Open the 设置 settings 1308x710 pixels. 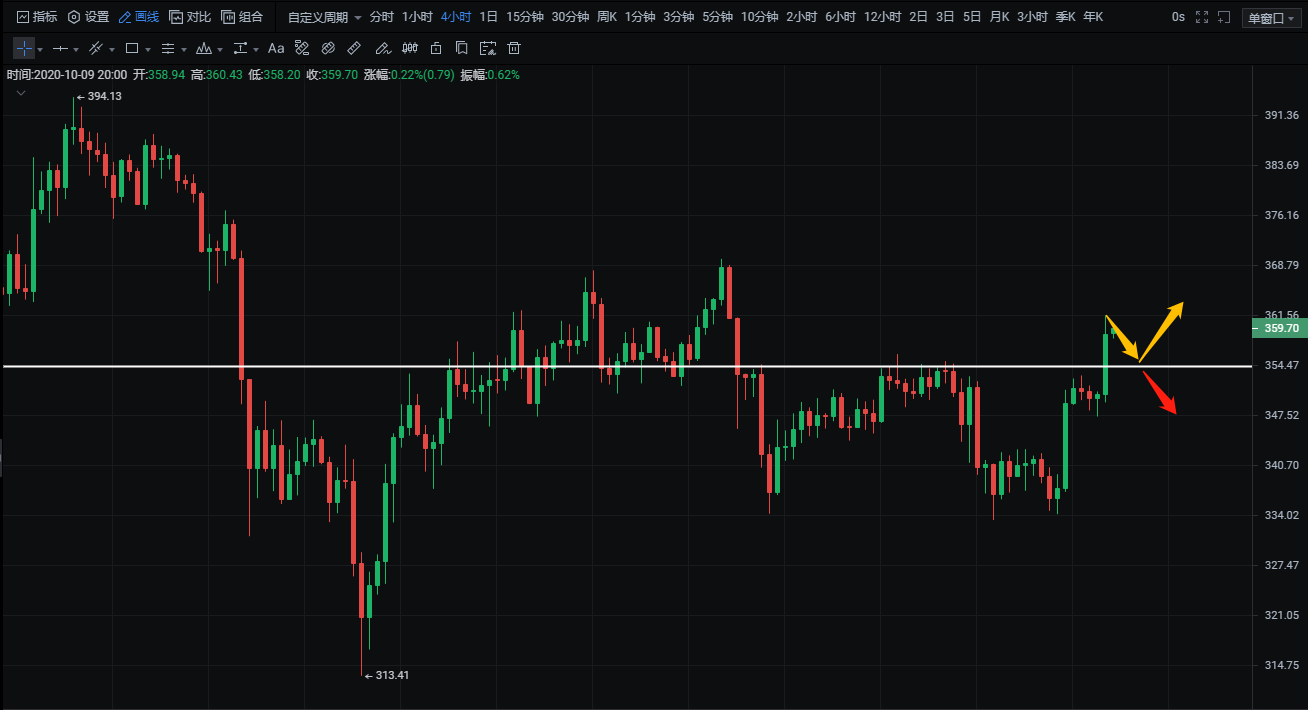pyautogui.click(x=88, y=17)
